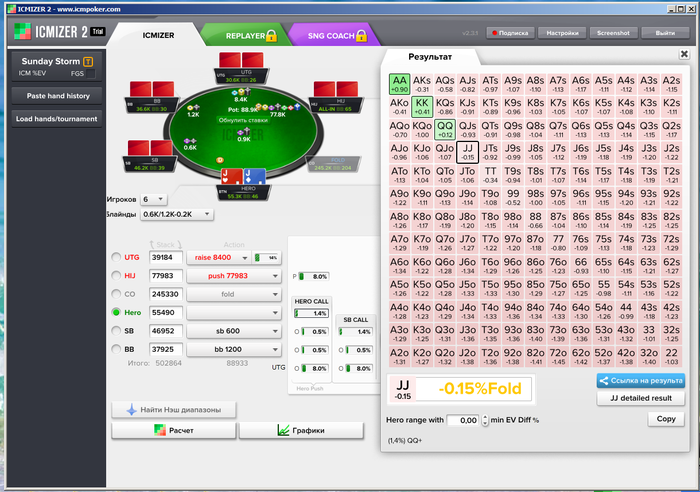Select the QQ cell in range grid
This screenshot has height=492, width=700.
click(x=445, y=129)
